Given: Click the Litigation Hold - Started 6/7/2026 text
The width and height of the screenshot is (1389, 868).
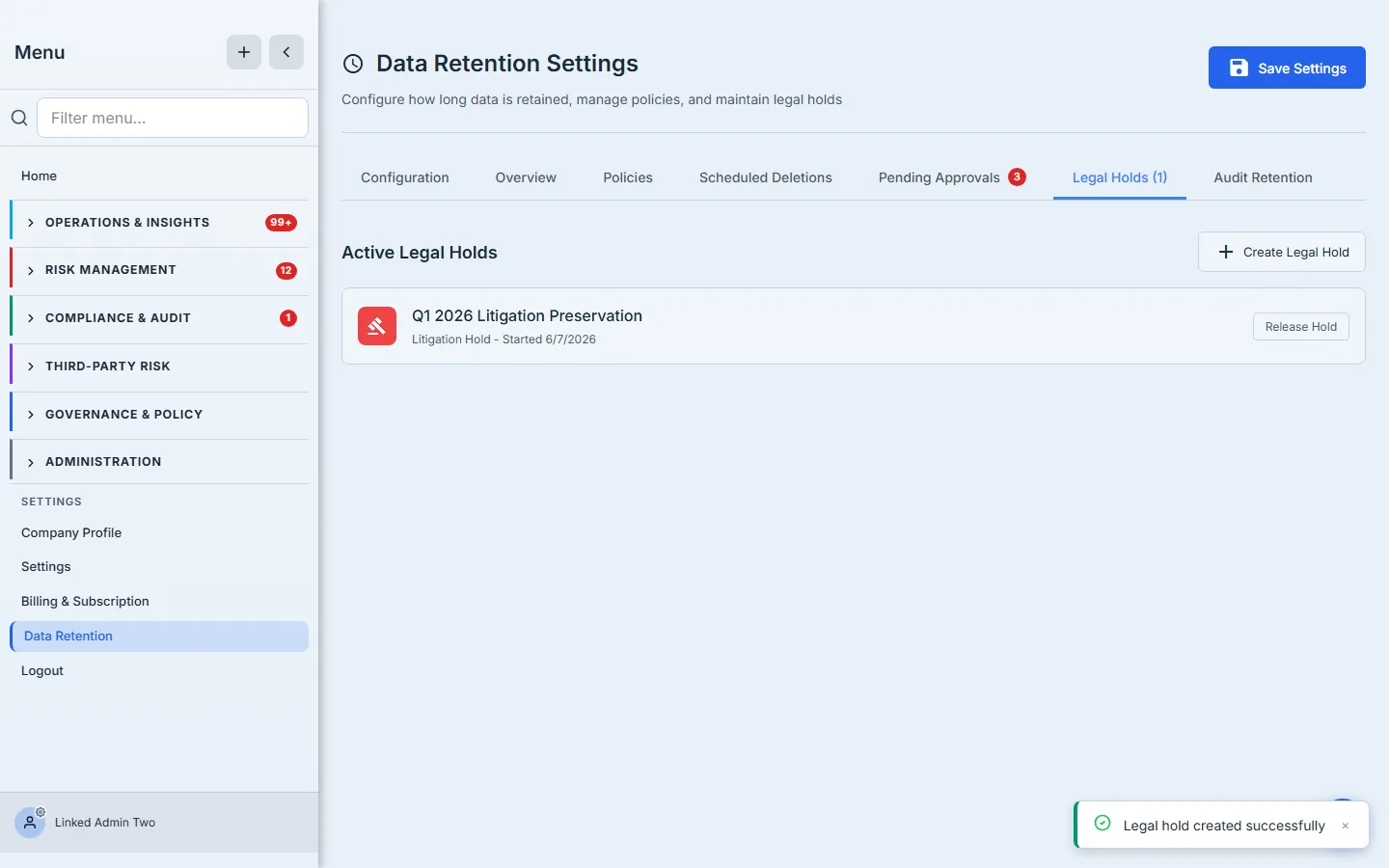Looking at the screenshot, I should [x=504, y=339].
